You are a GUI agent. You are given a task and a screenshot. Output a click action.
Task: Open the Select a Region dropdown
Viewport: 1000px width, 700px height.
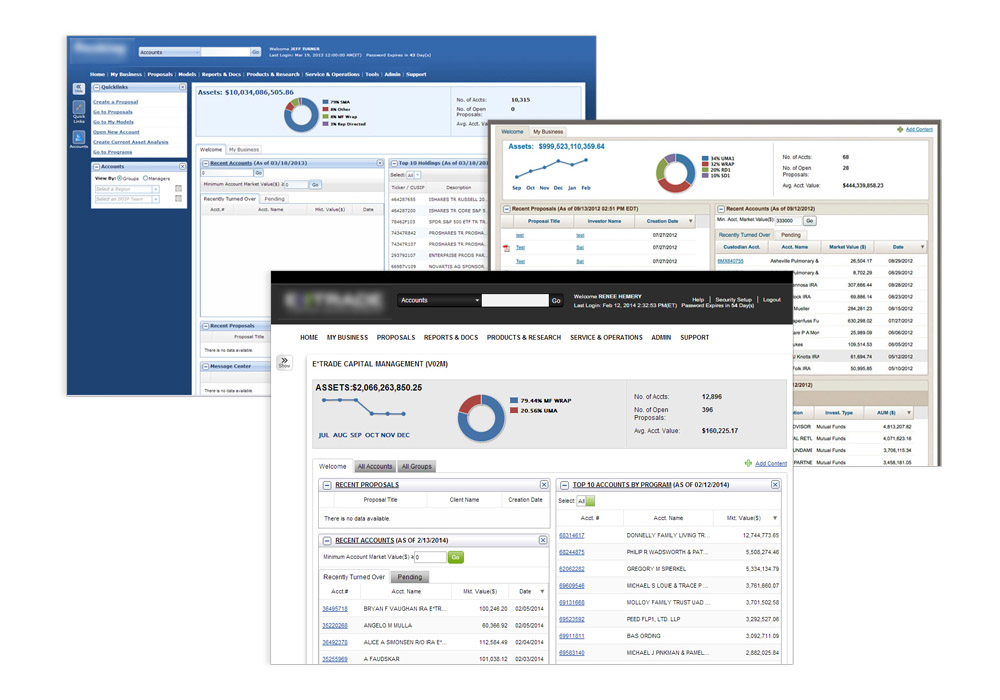127,189
